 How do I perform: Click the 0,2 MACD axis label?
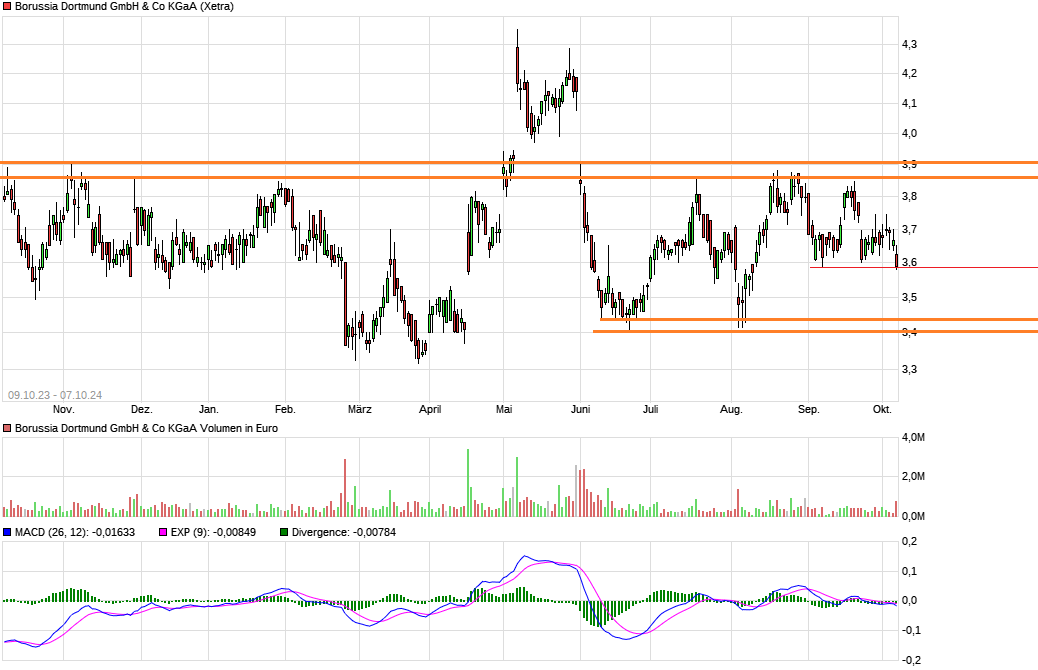pyautogui.click(x=910, y=542)
